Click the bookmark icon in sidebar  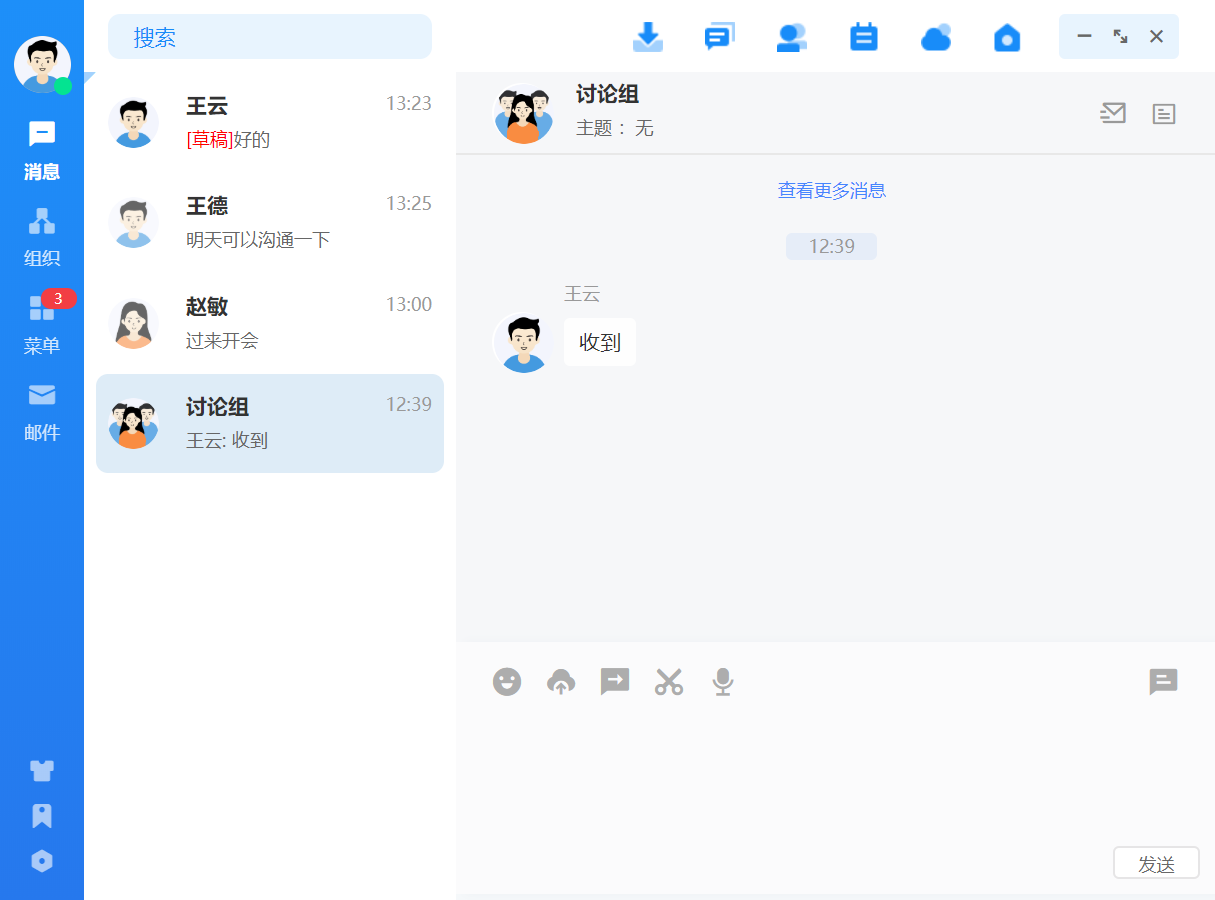click(x=42, y=816)
